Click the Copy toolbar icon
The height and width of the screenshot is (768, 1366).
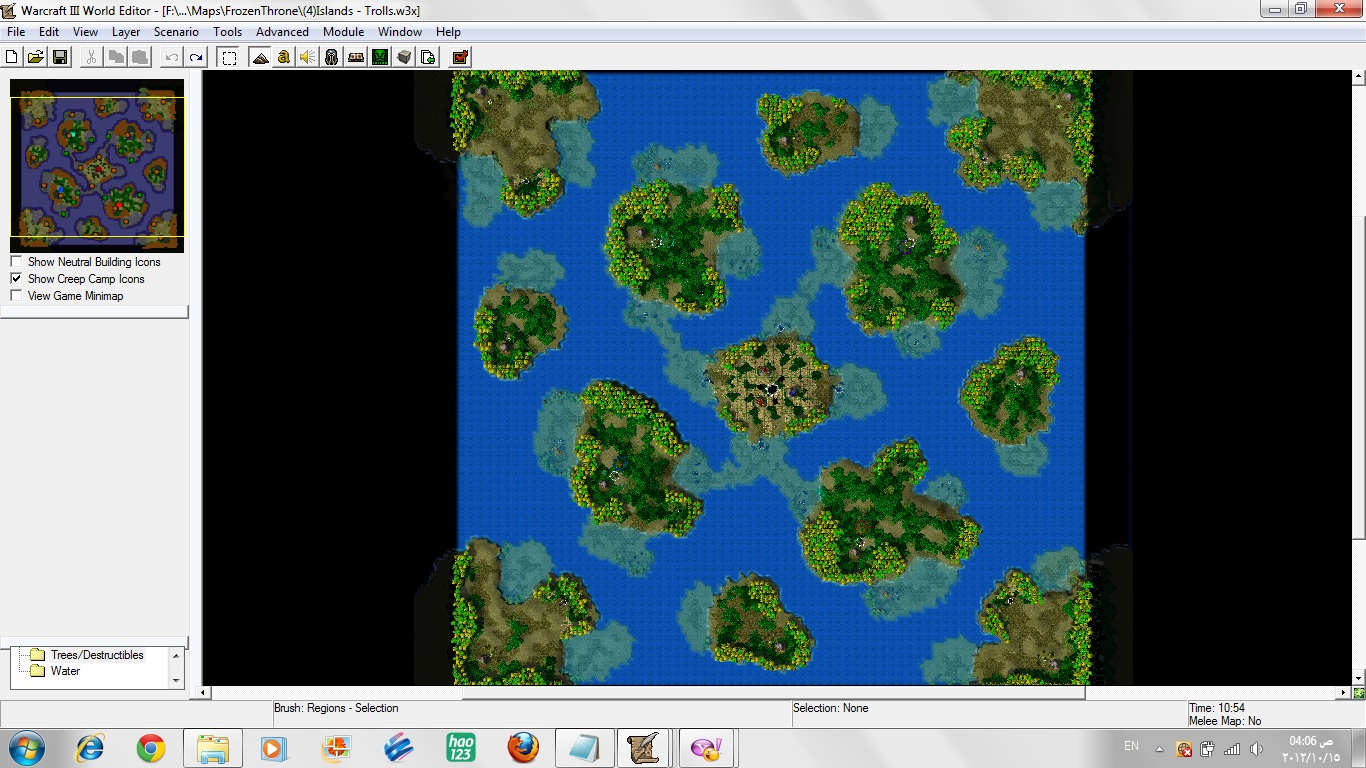115,57
